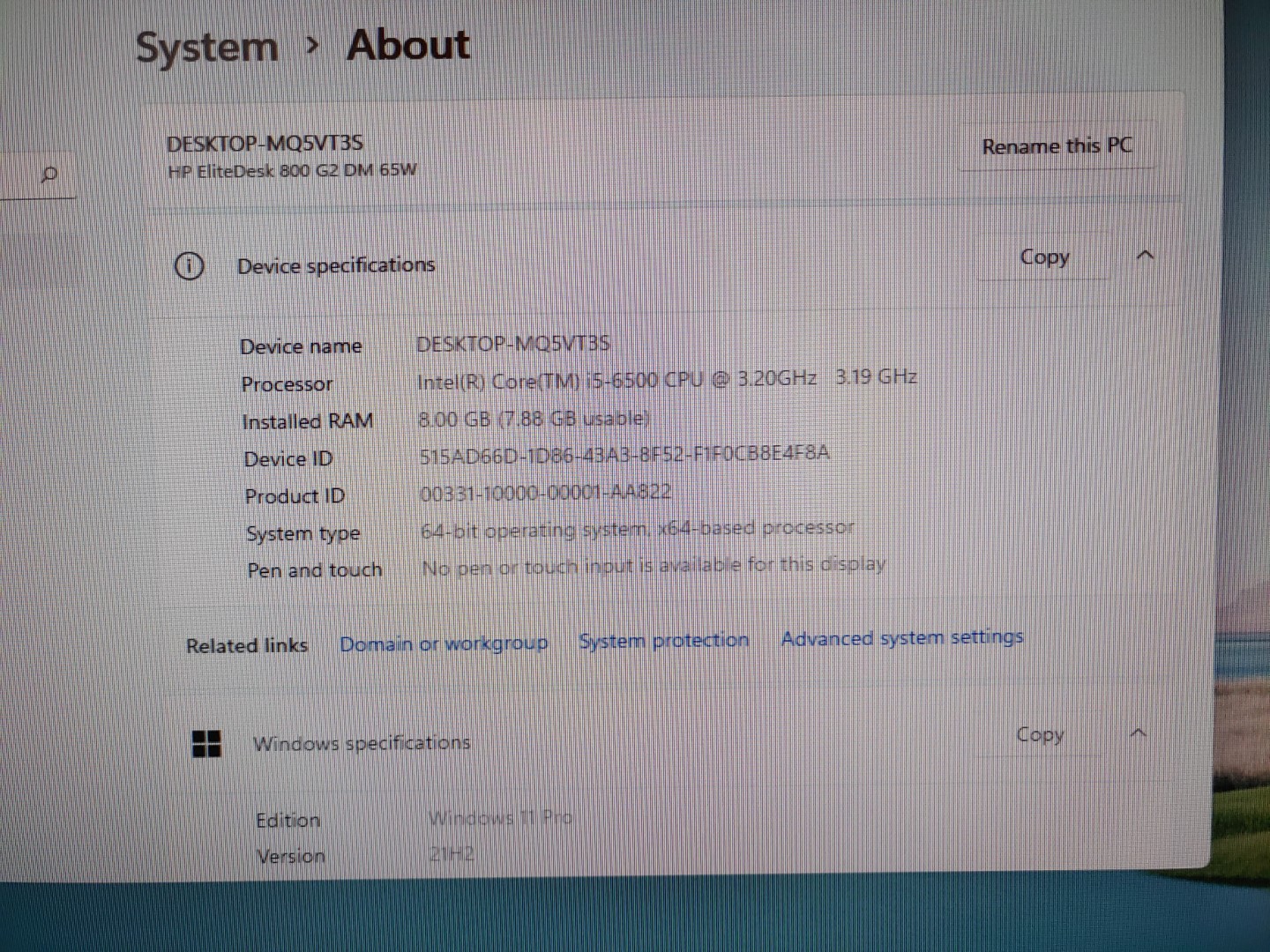Screen dimensions: 1270x952
Task: Select the Device ID value 515AD66D
Action: [x=624, y=454]
